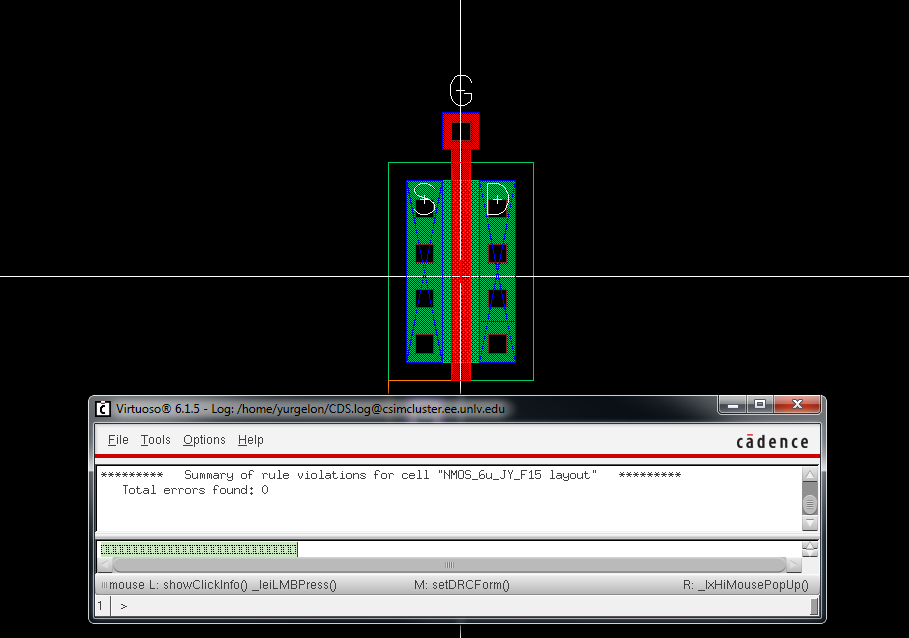Click the Cadence logo in the log window

772,441
